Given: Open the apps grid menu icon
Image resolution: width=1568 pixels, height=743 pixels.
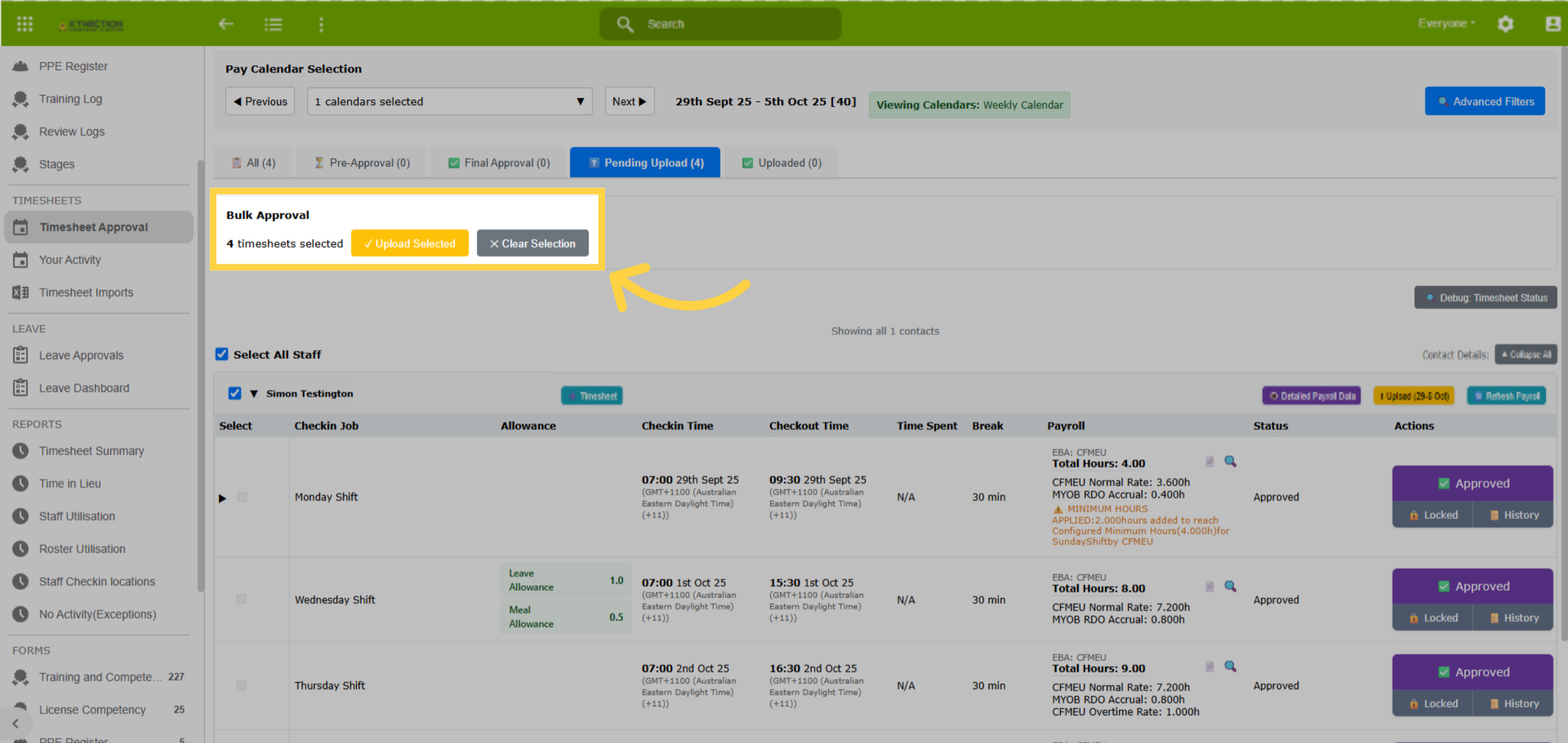Looking at the screenshot, I should (x=25, y=24).
